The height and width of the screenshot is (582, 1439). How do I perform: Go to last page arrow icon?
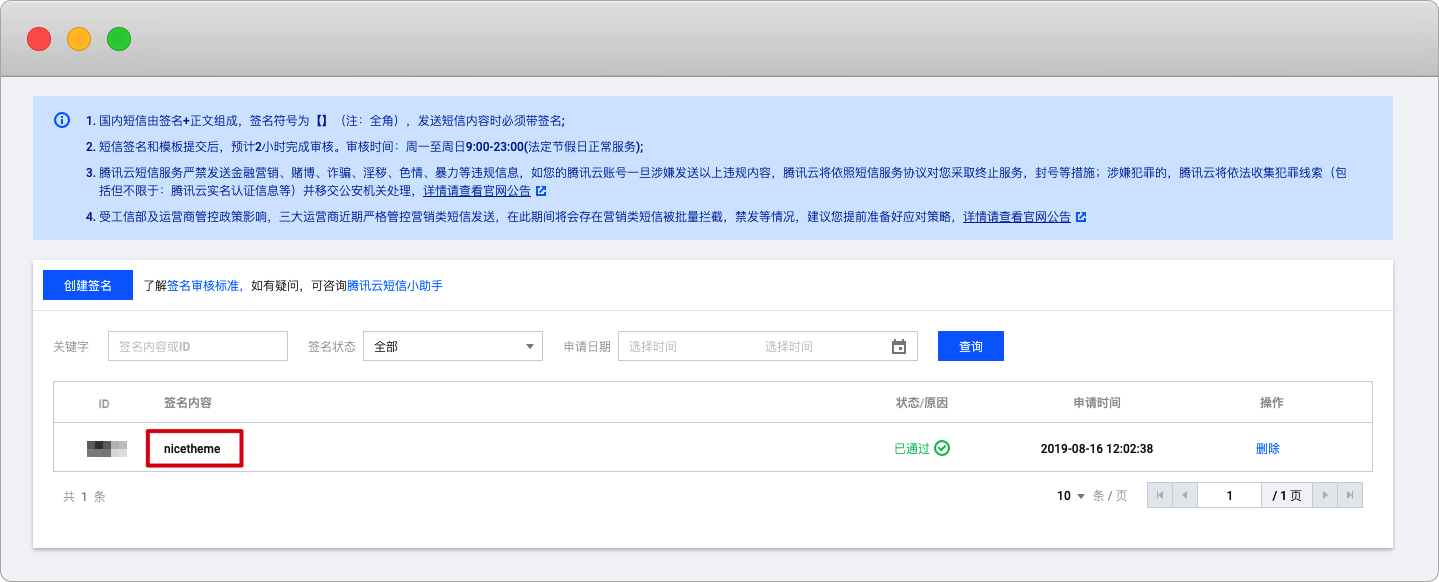(x=1350, y=495)
